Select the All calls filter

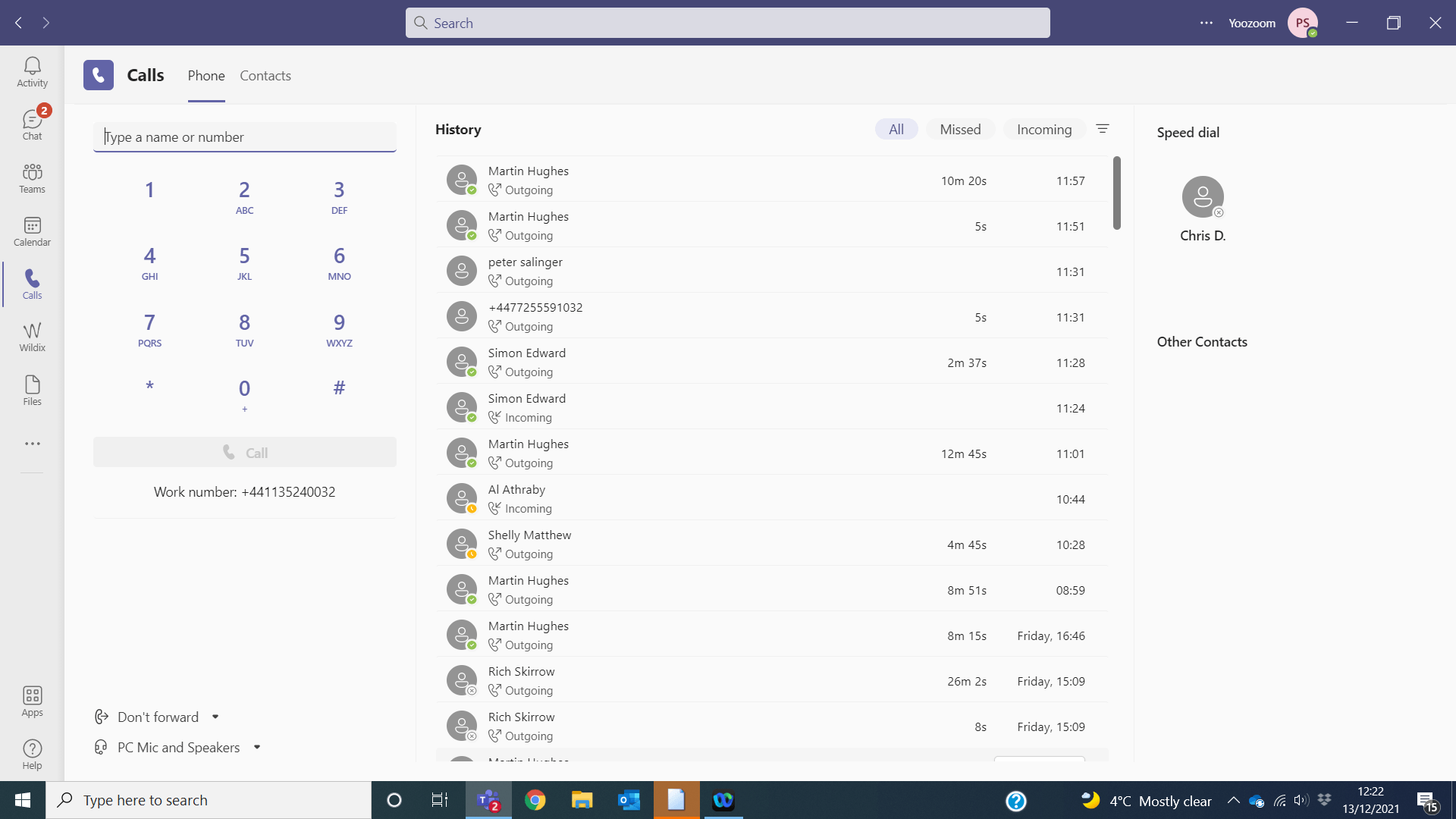(896, 129)
